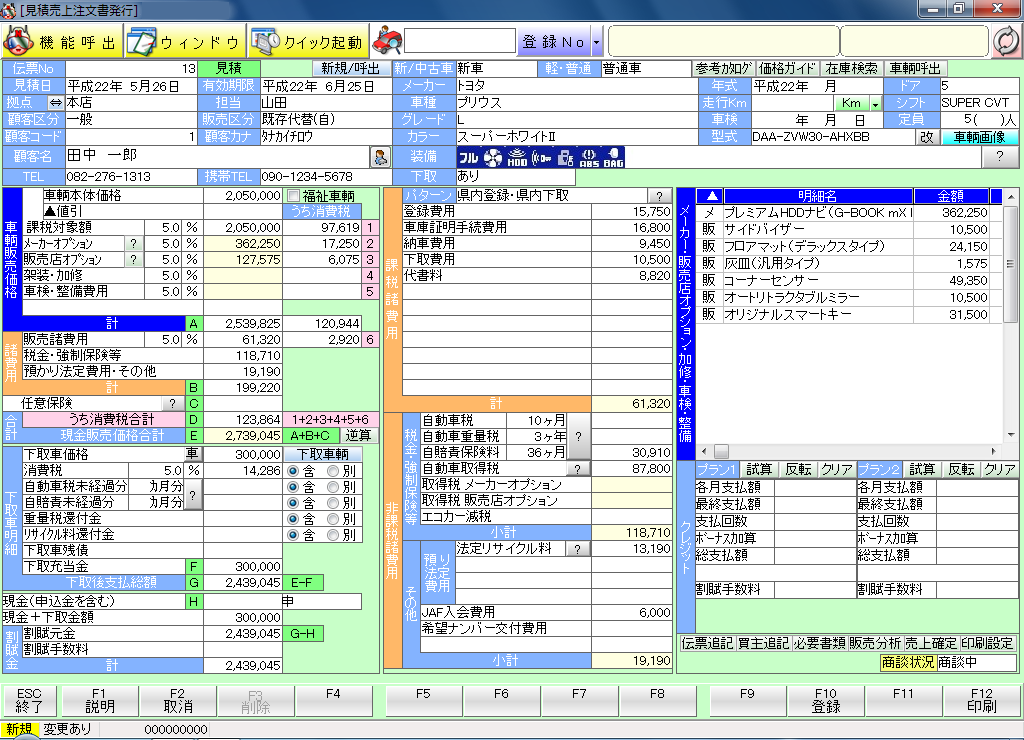
Task: Click the keyless entry equipment icon
Action: pyautogui.click(x=541, y=157)
